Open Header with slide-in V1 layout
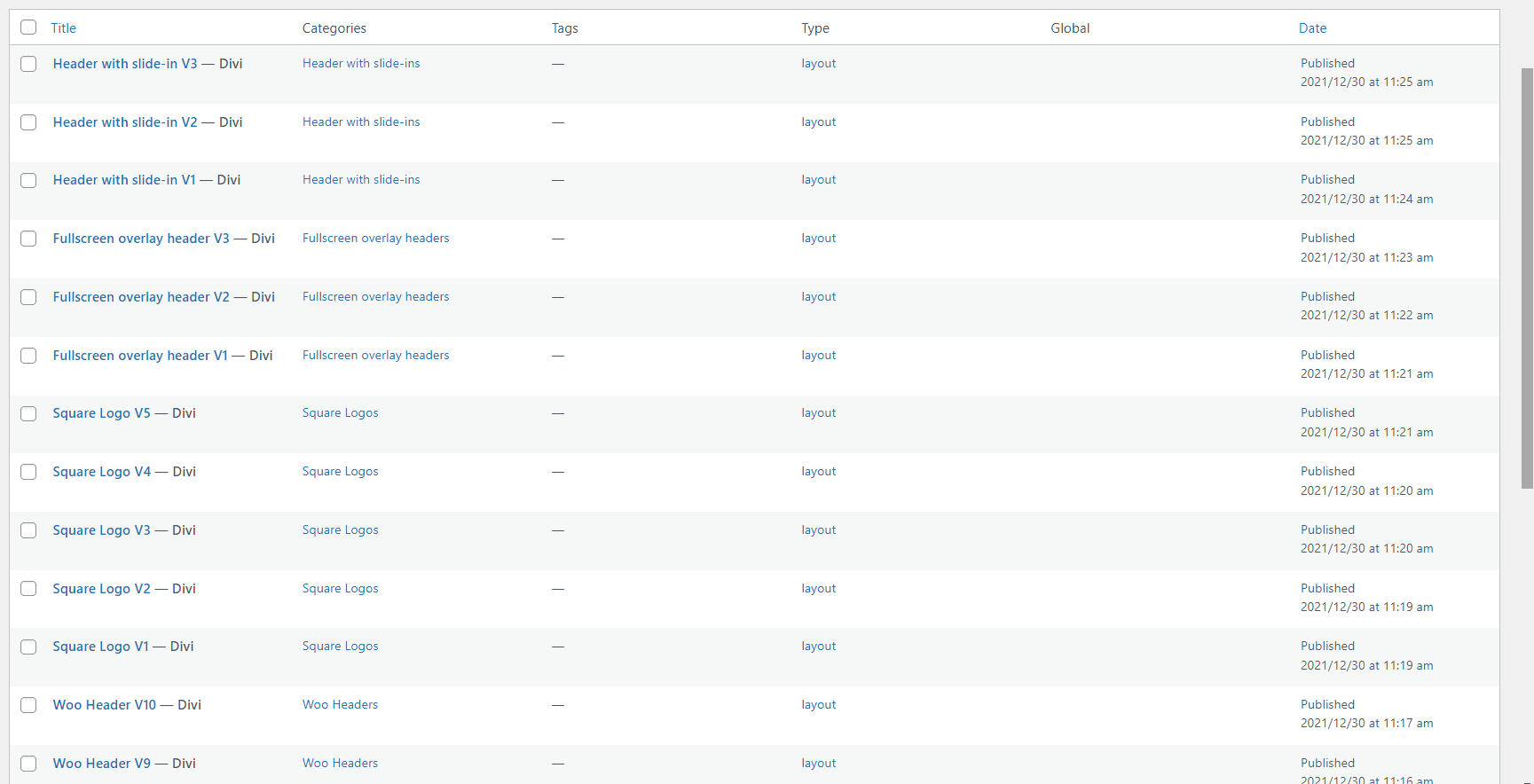Viewport: 1534px width, 784px height. (x=124, y=180)
